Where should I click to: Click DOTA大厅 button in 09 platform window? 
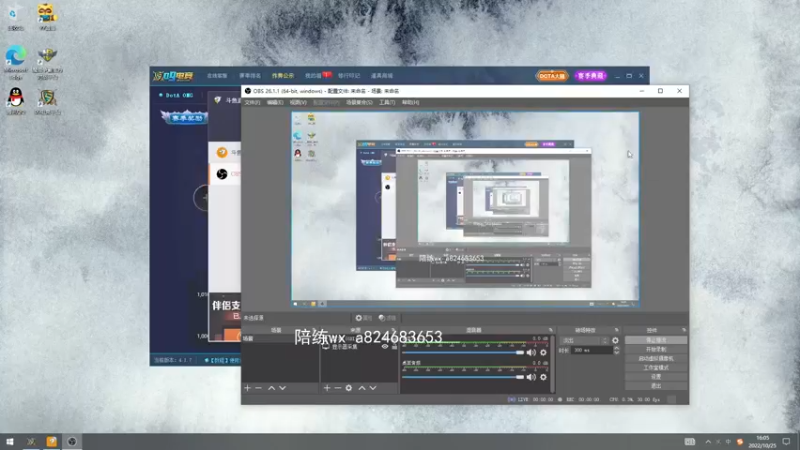[x=552, y=76]
